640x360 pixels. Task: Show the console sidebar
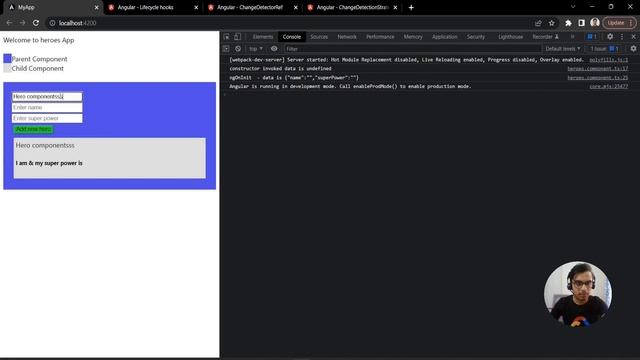click(226, 49)
